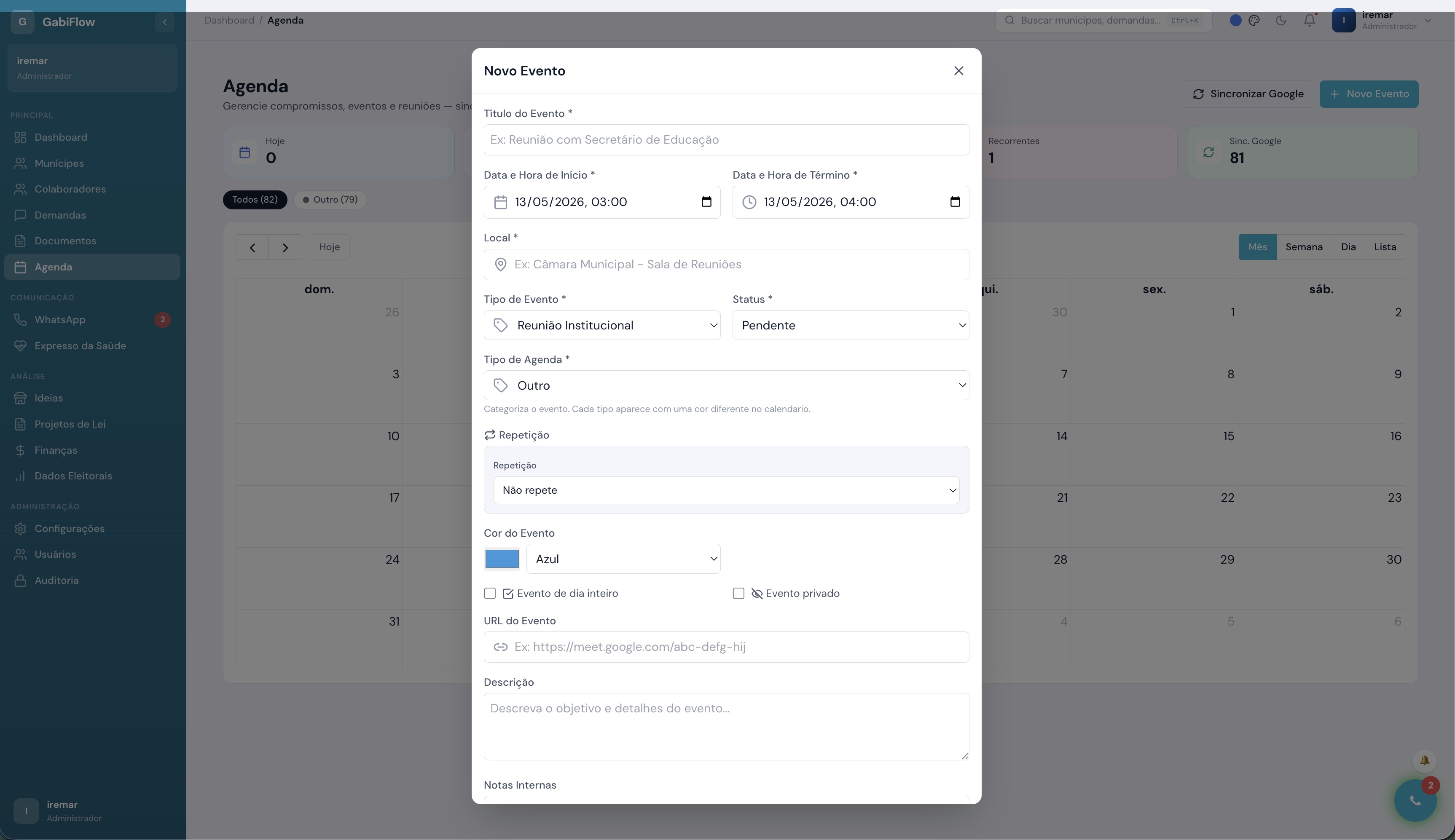Click the blue Cor do Evento swatch
Image resolution: width=1455 pixels, height=840 pixels.
tap(502, 559)
